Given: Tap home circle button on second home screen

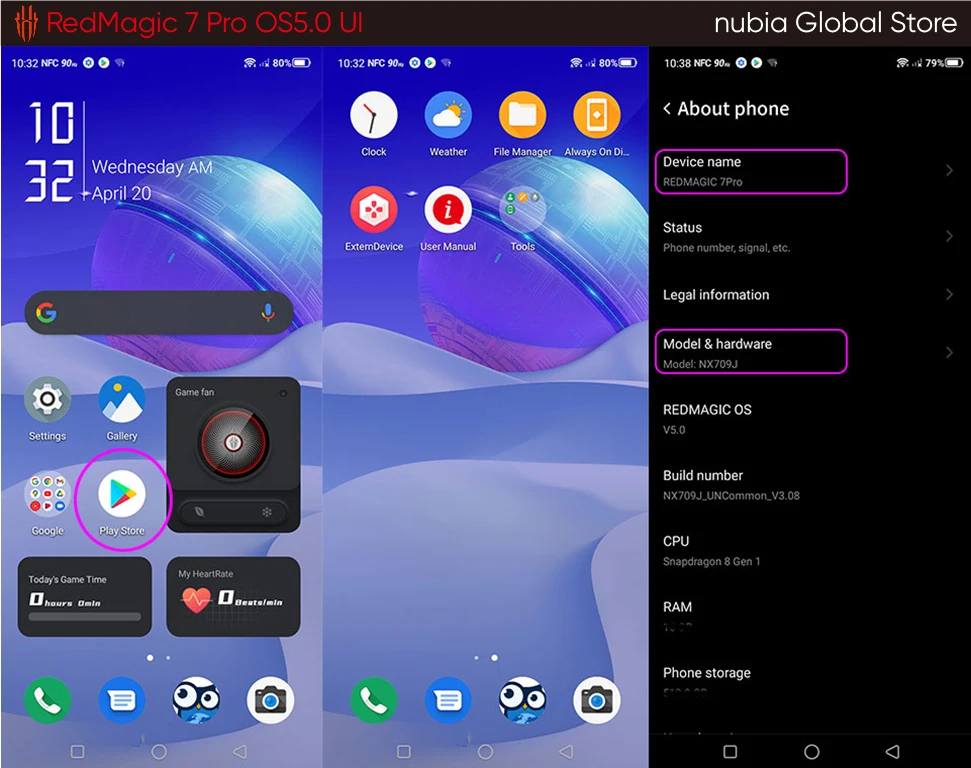Looking at the screenshot, I should point(486,752).
